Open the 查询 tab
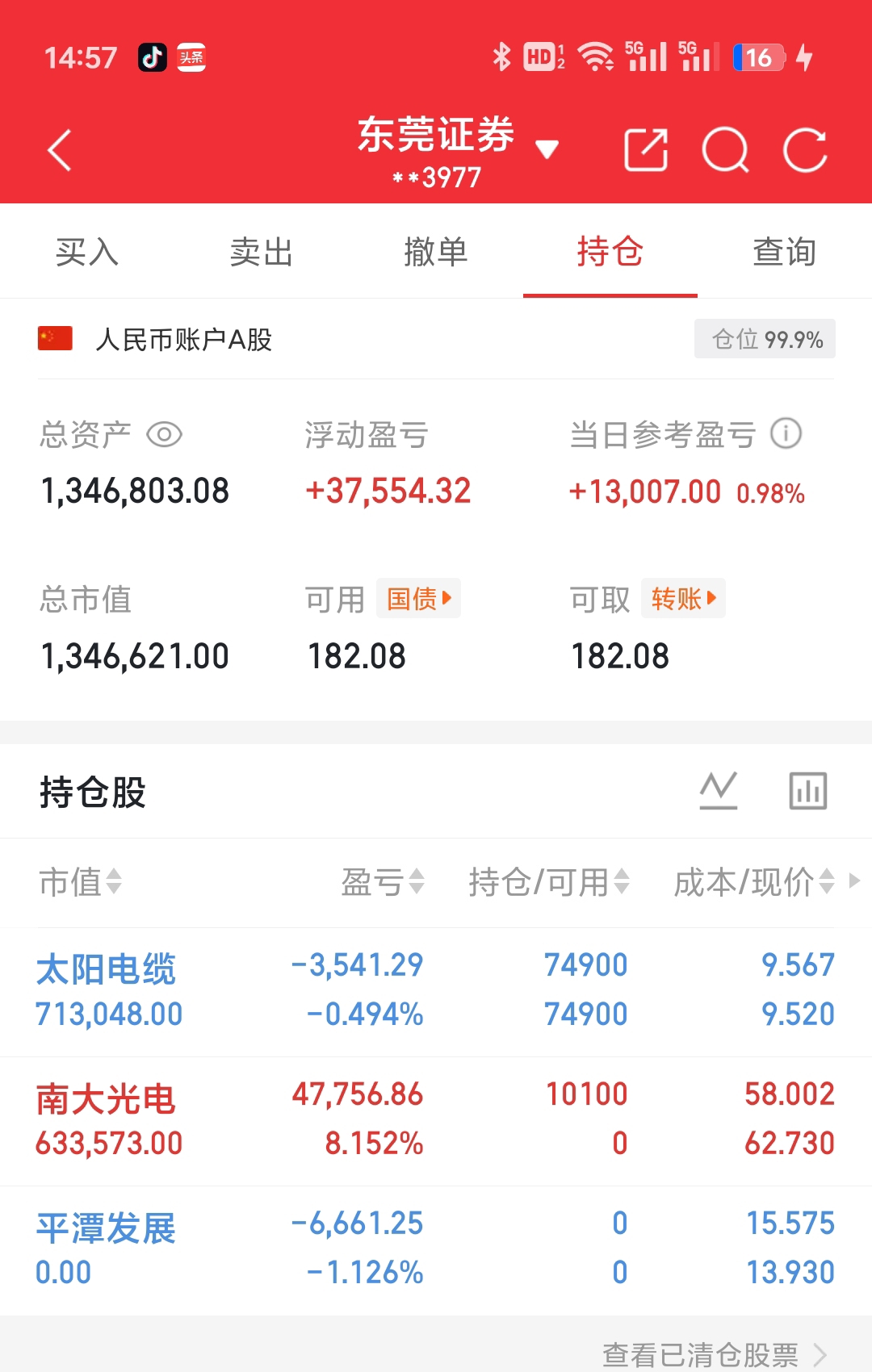 click(x=785, y=252)
